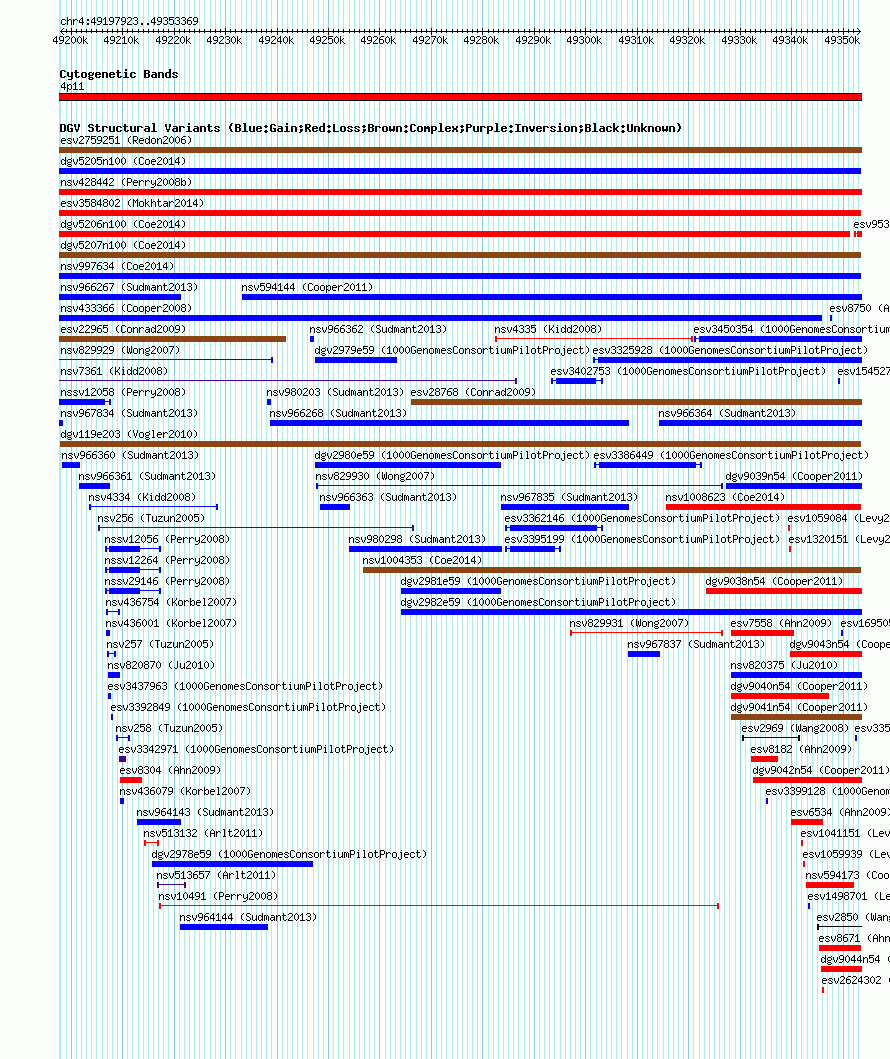Click esv3402753 variant label
Screen dimensions: 890x1059
pos(688,371)
